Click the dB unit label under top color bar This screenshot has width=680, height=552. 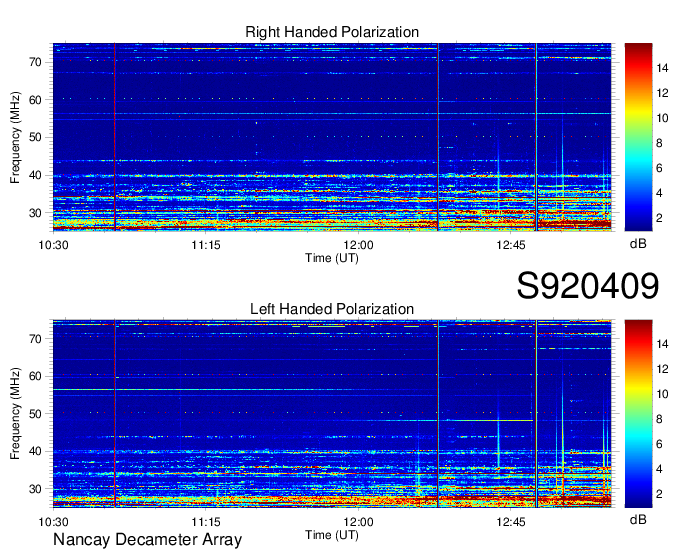[x=638, y=244]
